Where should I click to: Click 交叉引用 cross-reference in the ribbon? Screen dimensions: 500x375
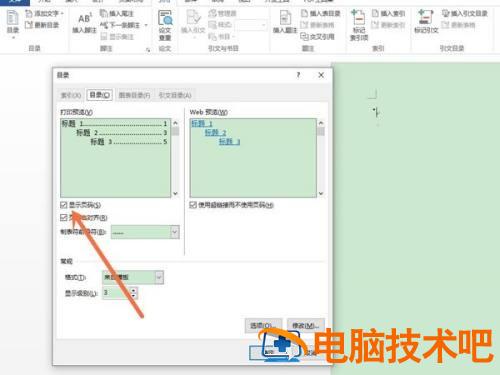click(x=317, y=36)
